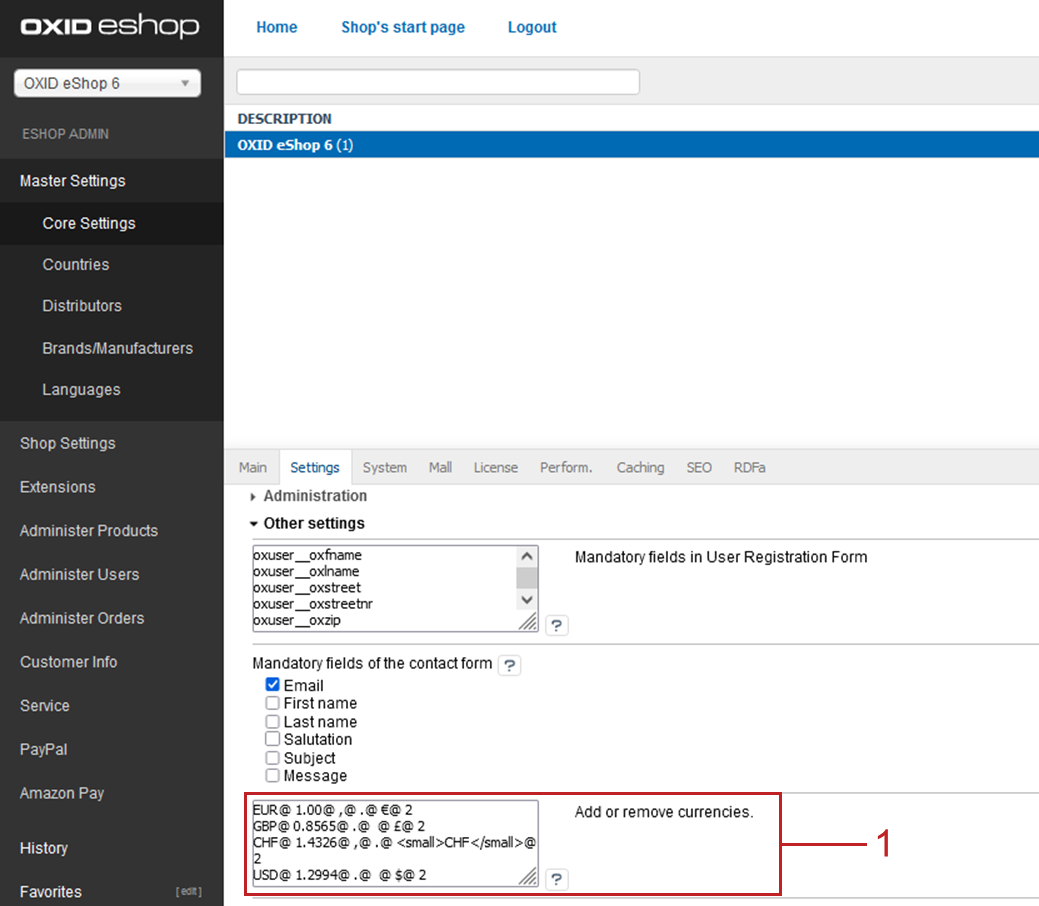Enable the First name checkbox
Image resolution: width=1039 pixels, height=906 pixels.
272,703
